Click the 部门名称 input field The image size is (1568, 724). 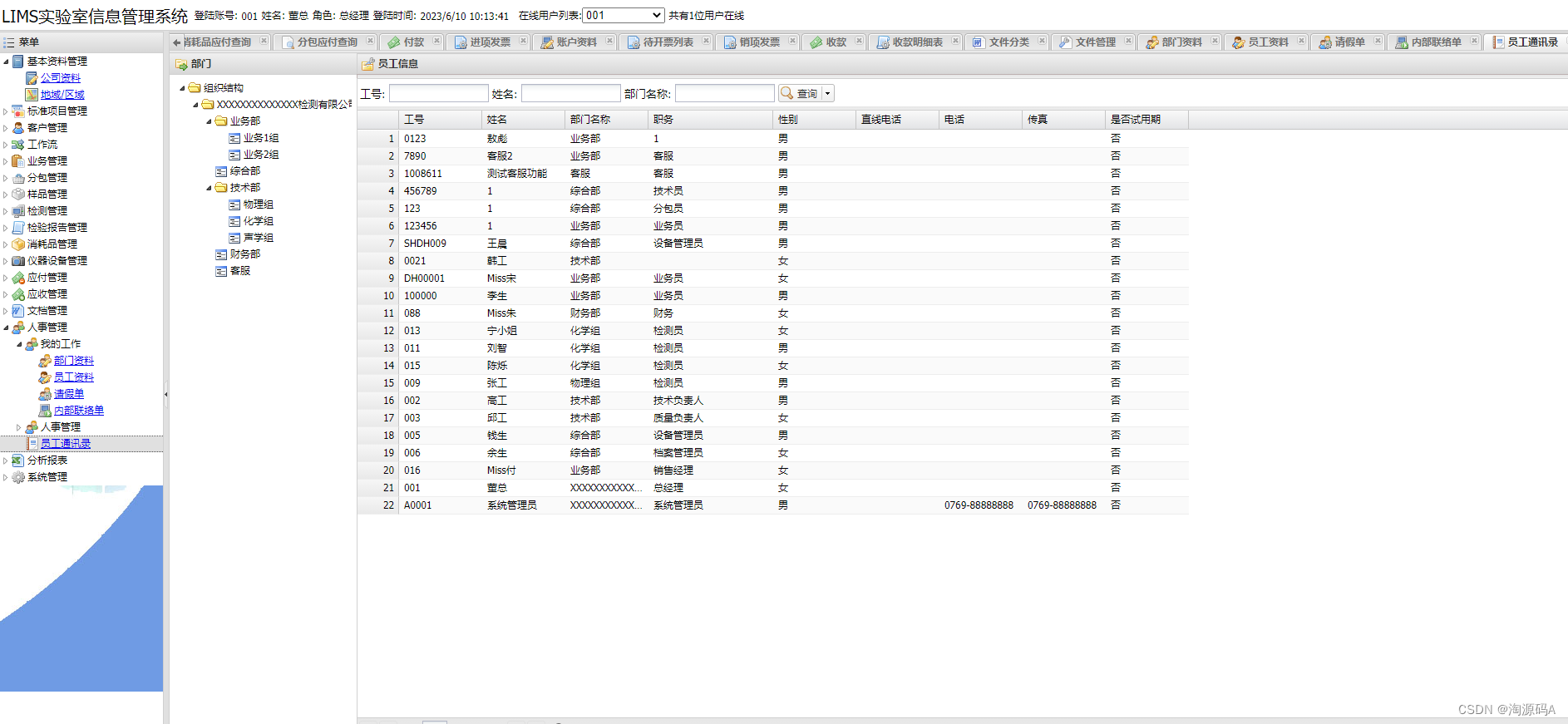pyautogui.click(x=724, y=94)
